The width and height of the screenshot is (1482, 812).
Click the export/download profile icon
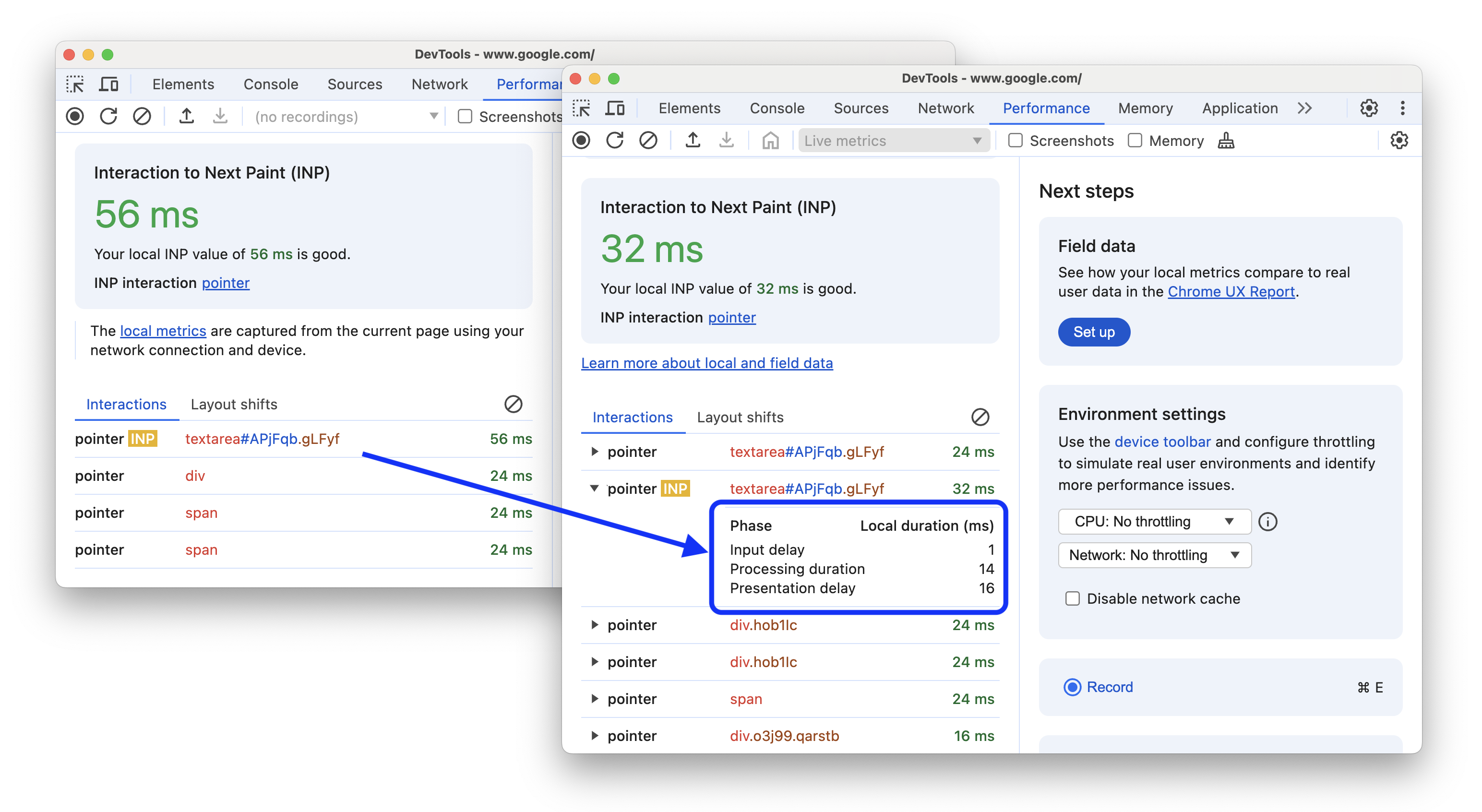(x=727, y=141)
